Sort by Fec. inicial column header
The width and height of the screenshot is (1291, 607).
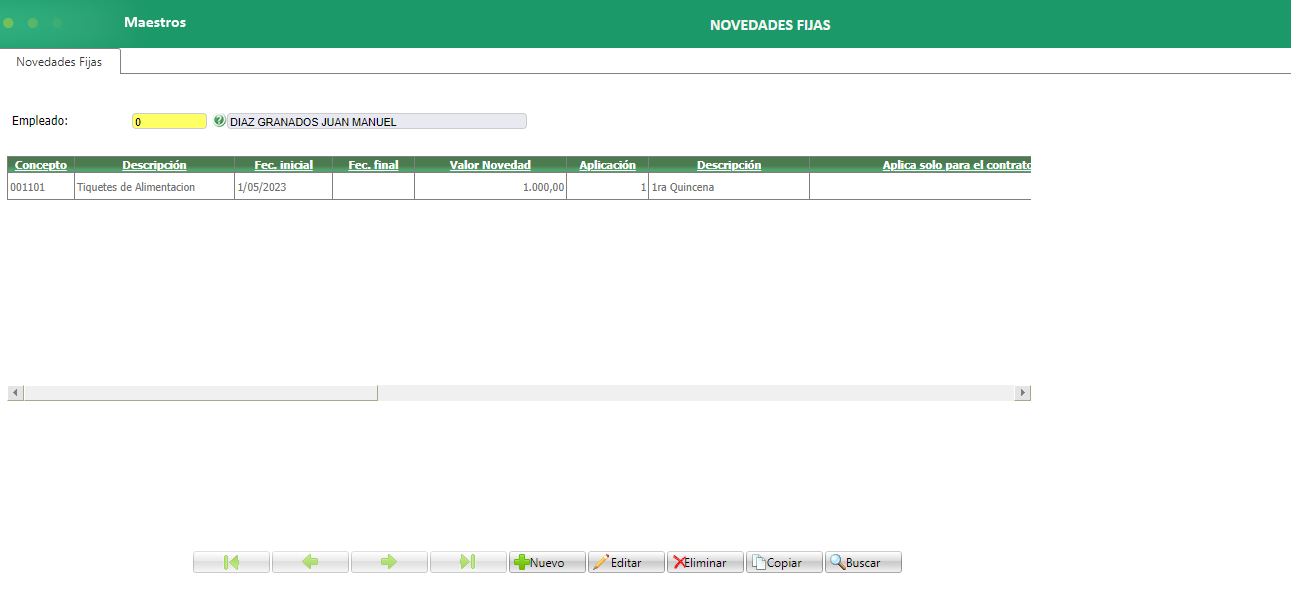(283, 165)
